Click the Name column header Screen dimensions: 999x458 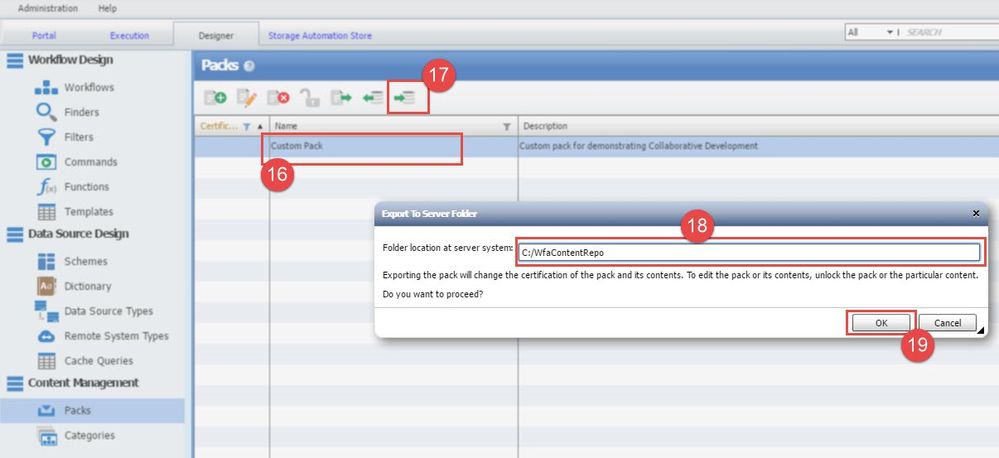tap(394, 126)
